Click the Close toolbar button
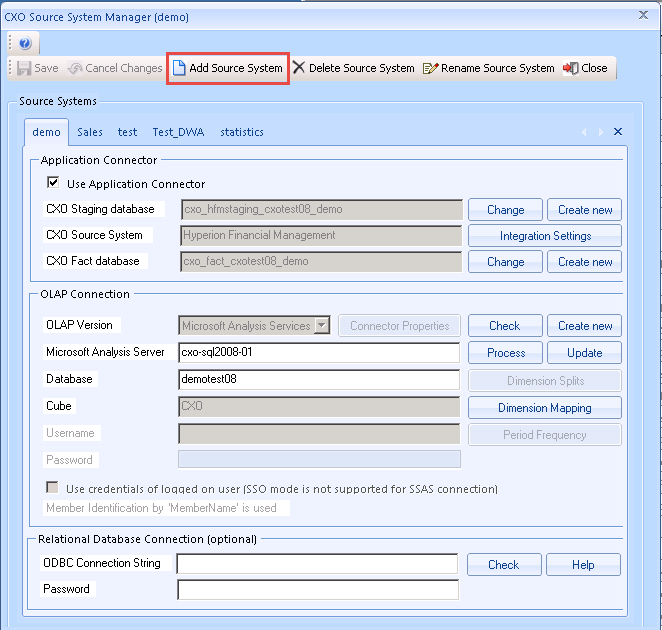Viewport: 662px width, 630px height. [x=585, y=68]
